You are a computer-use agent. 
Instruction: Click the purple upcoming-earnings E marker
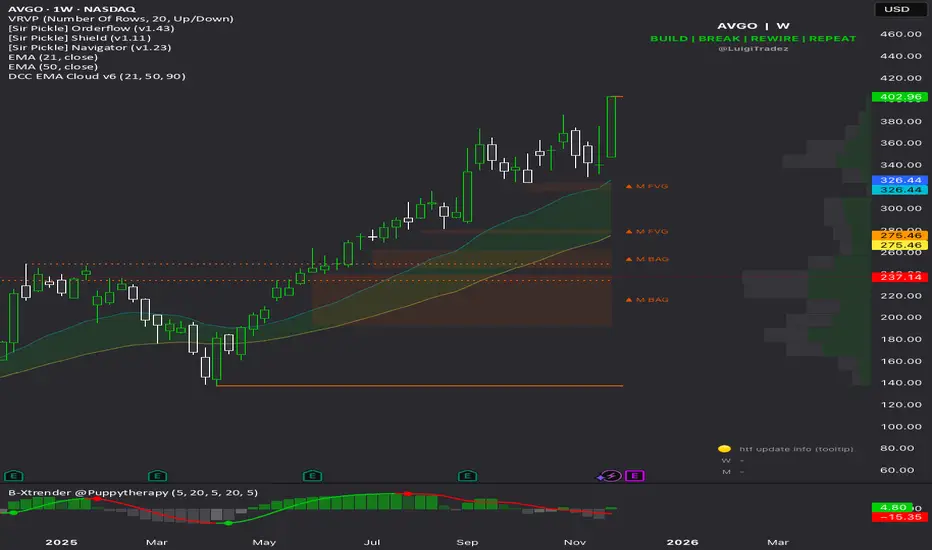point(635,476)
